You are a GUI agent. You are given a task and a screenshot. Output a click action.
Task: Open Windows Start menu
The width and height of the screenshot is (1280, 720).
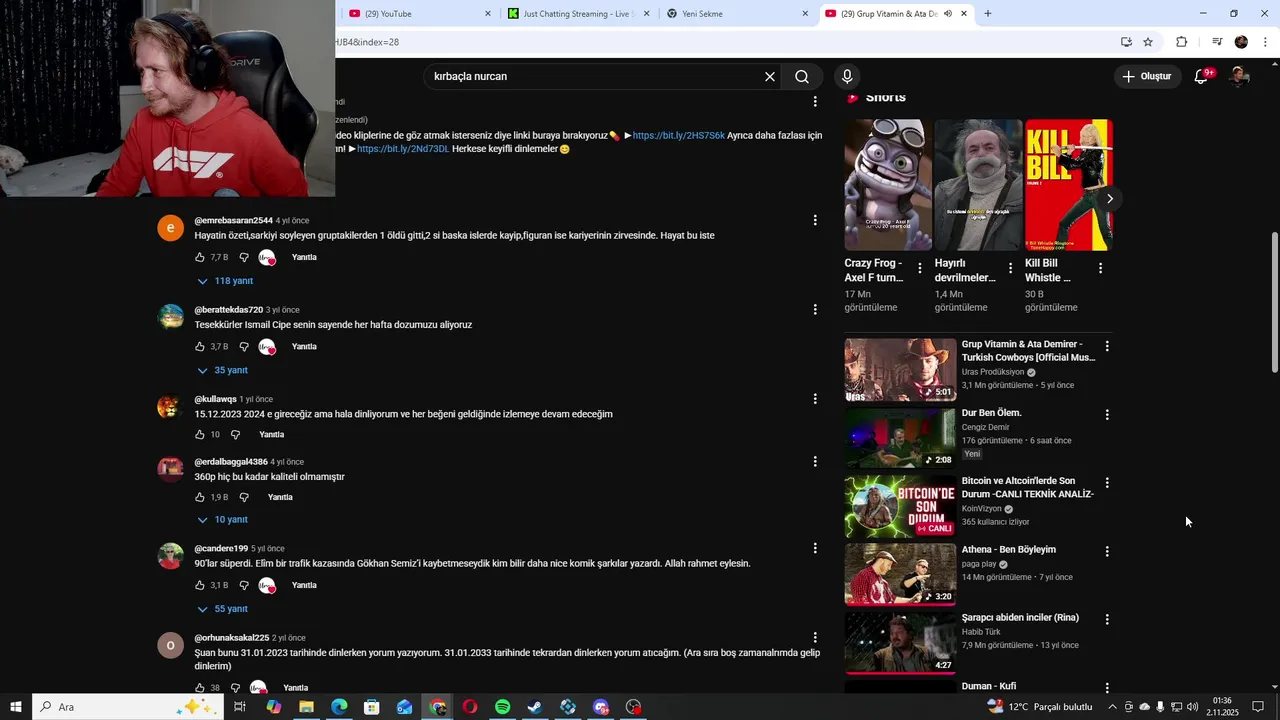tap(16, 707)
